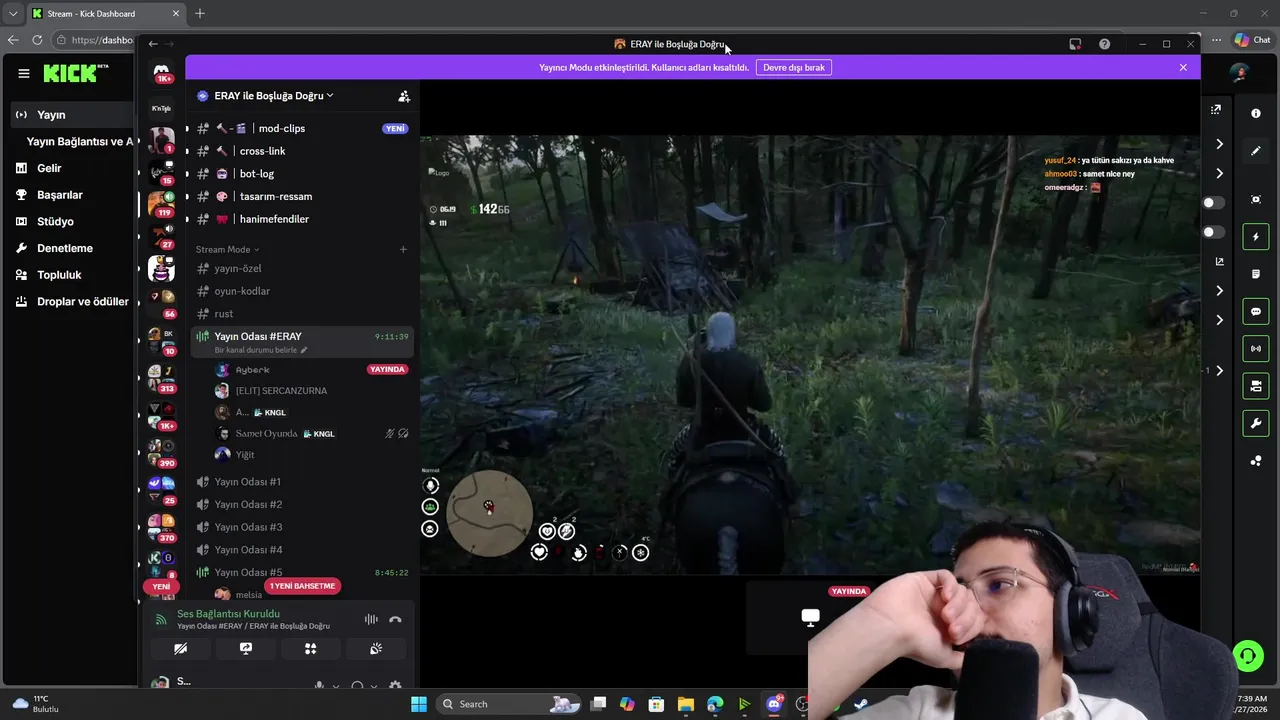The height and width of the screenshot is (720, 1280).
Task: Toggle Discord headphone deafen
Action: click(x=357, y=686)
